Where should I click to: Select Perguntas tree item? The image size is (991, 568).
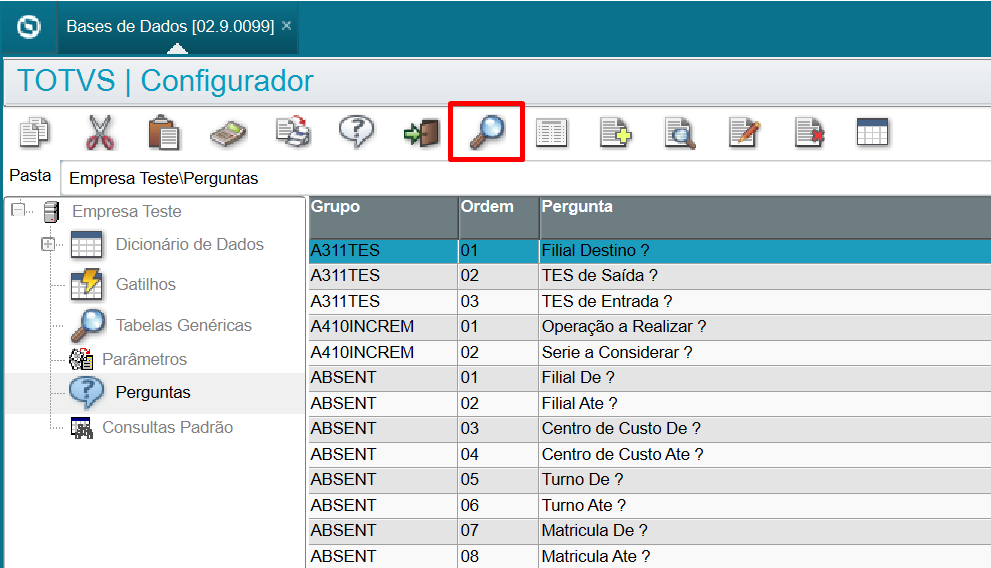(x=153, y=392)
